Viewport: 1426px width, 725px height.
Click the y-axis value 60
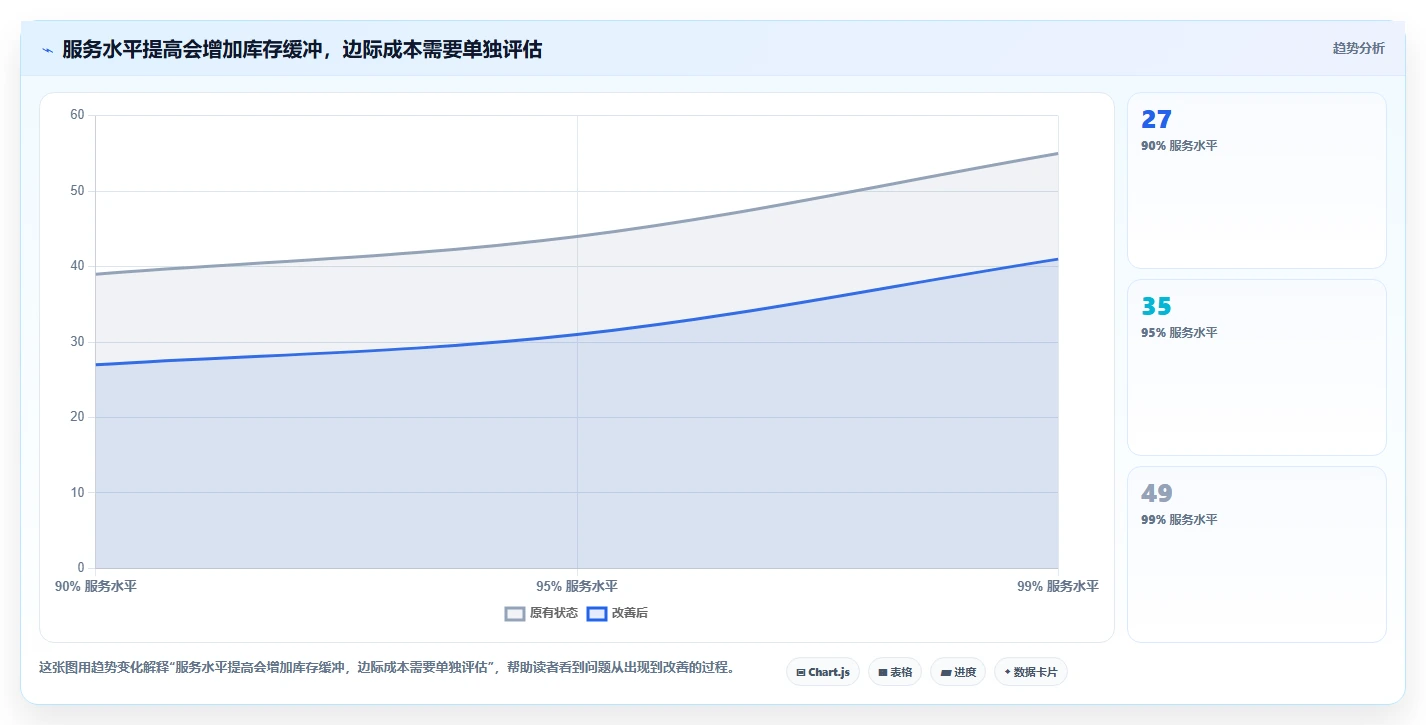[77, 115]
